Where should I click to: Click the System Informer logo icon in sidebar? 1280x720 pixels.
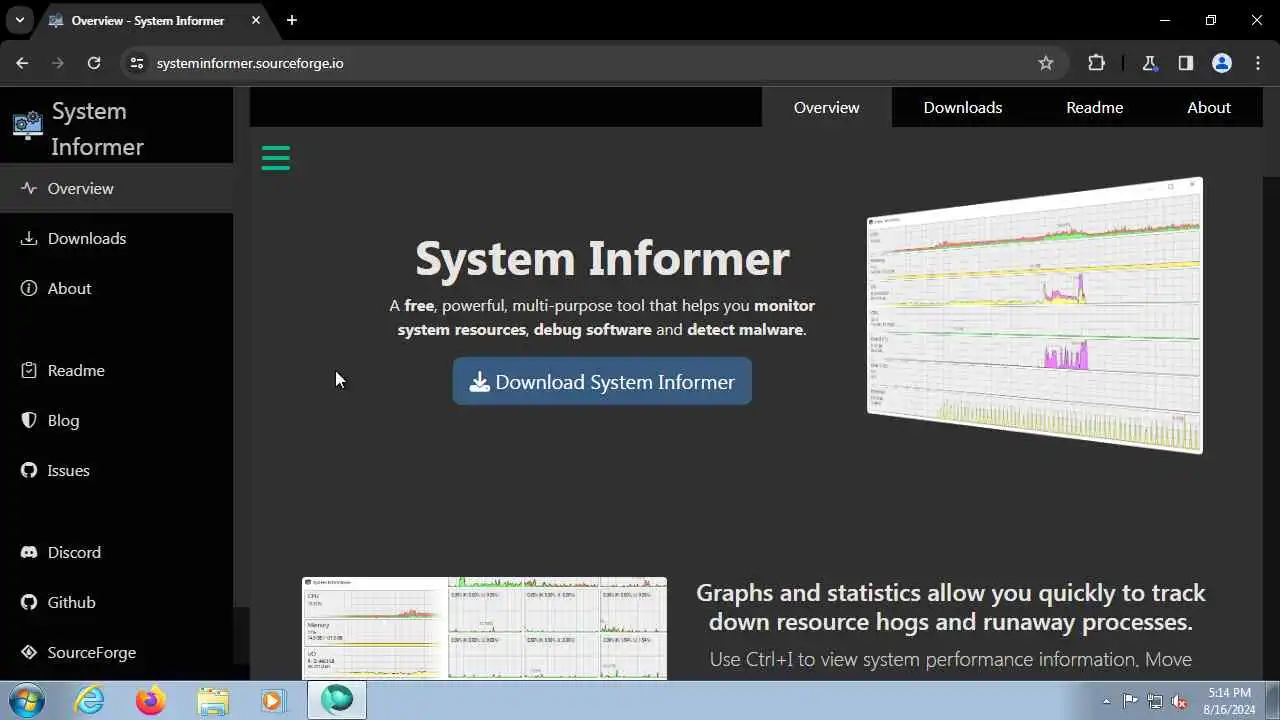click(x=28, y=124)
